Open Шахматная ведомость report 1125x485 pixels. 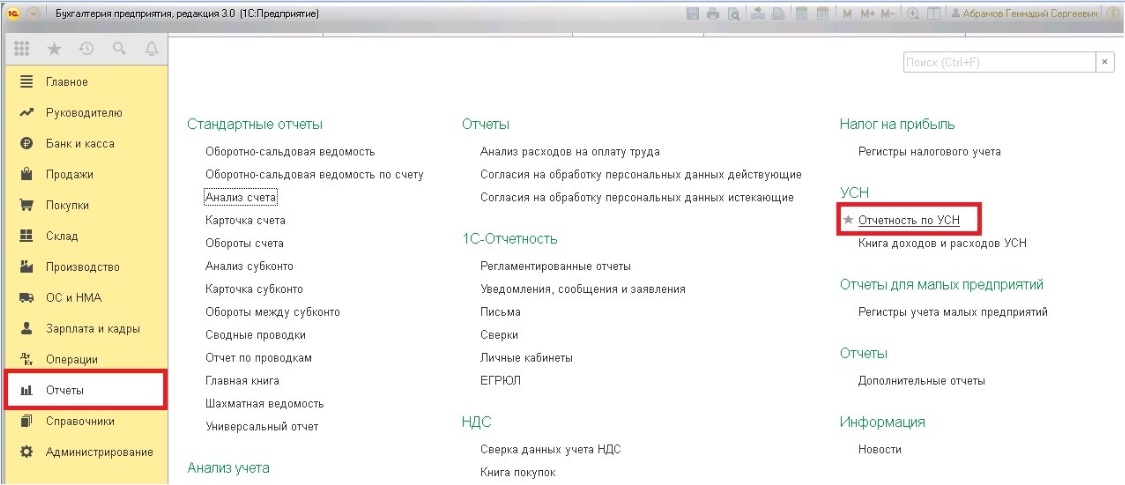pyautogui.click(x=264, y=404)
